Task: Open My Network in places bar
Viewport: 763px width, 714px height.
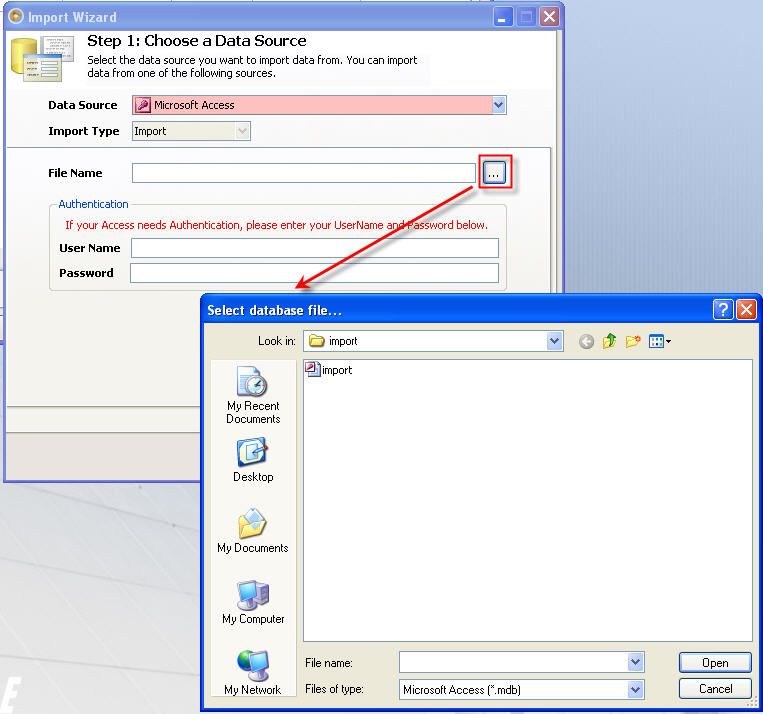Action: (253, 673)
